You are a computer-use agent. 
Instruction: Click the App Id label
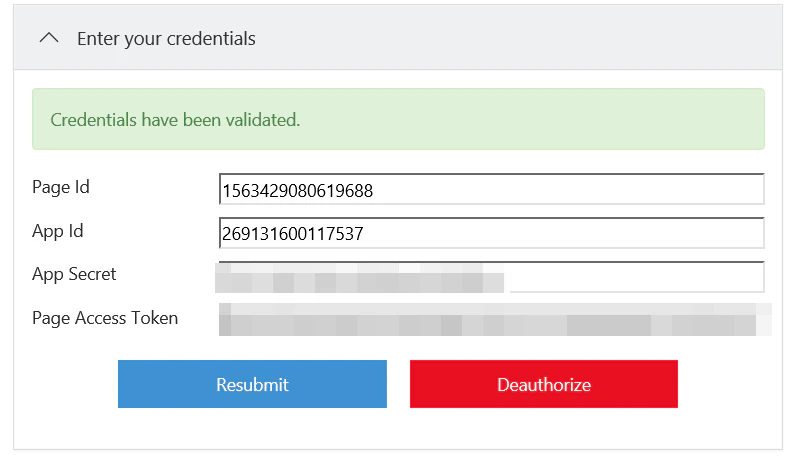57,231
